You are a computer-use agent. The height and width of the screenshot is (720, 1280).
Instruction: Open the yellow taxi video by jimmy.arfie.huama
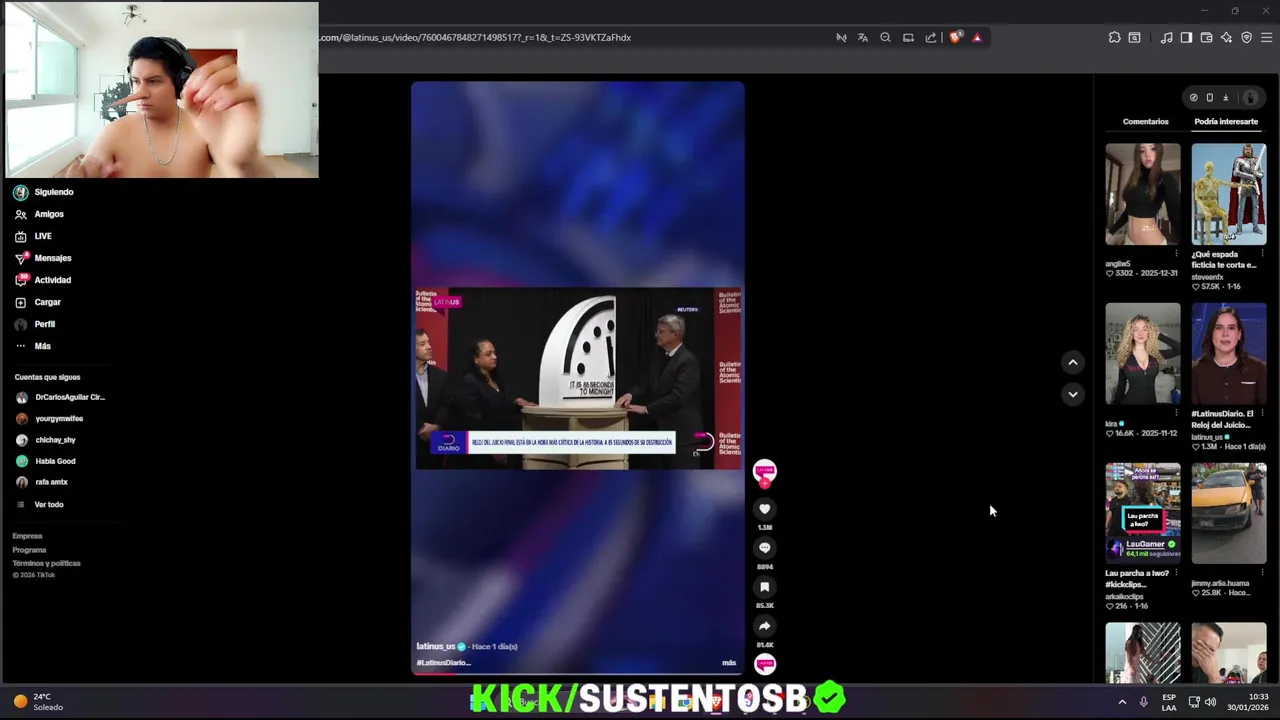(x=1229, y=513)
